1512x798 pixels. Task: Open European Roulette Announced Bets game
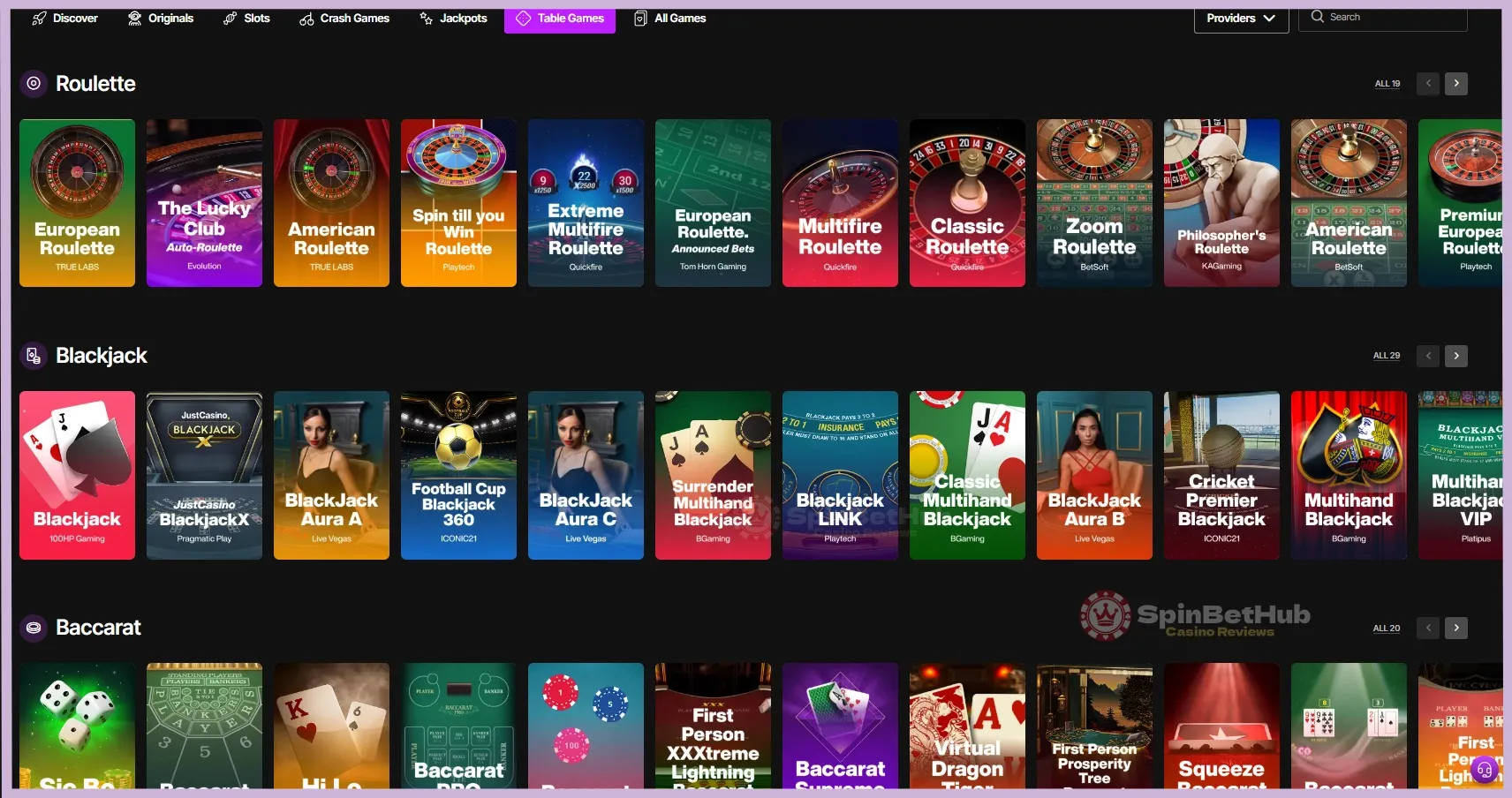point(713,203)
